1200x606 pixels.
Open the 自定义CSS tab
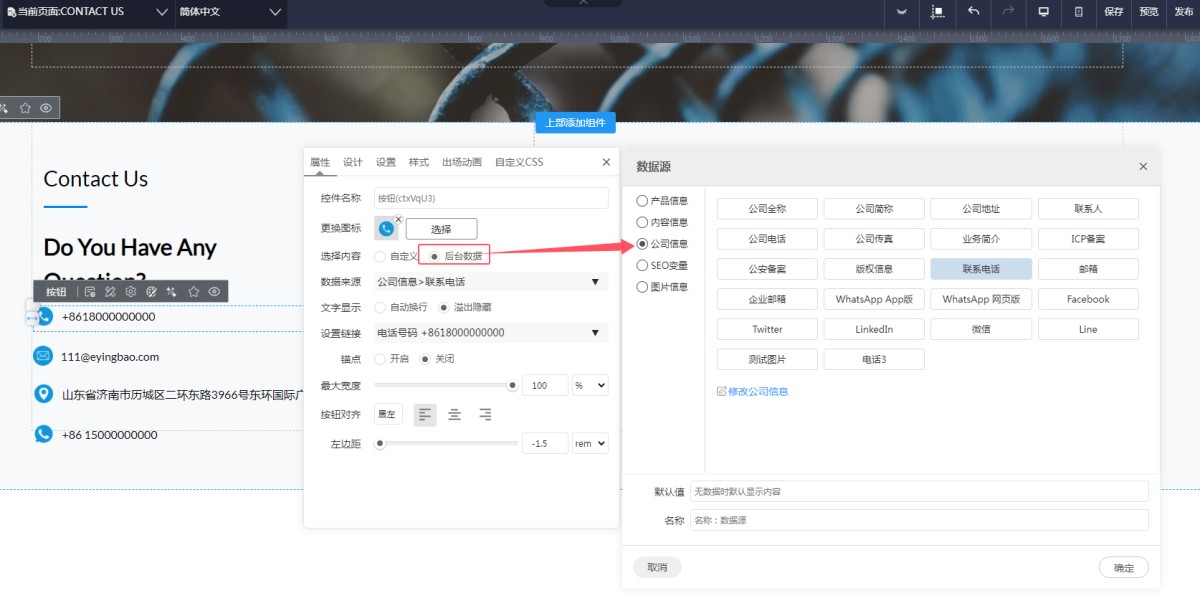click(518, 162)
